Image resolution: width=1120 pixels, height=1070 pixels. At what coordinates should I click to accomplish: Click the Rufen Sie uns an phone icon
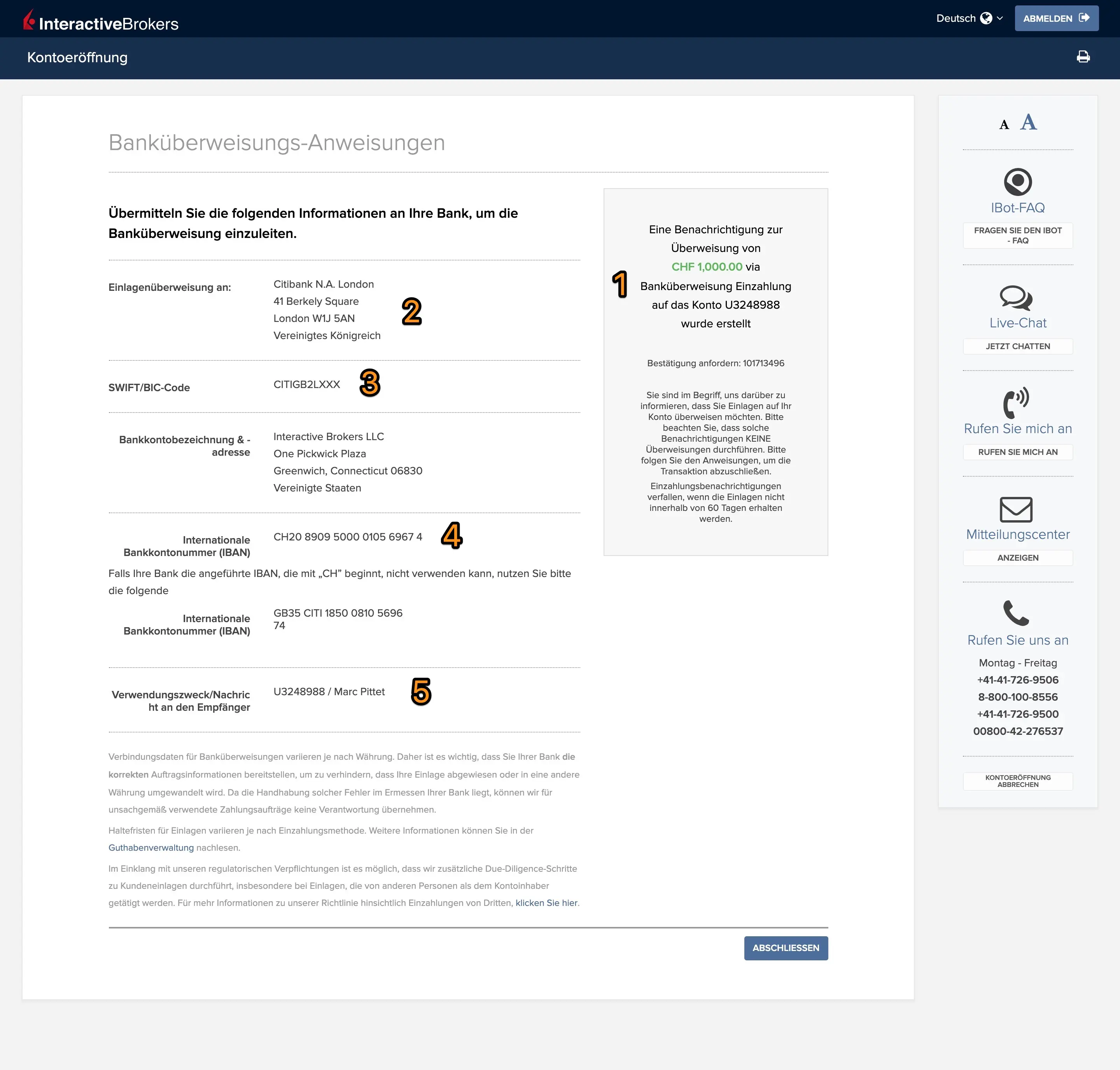tap(1016, 613)
